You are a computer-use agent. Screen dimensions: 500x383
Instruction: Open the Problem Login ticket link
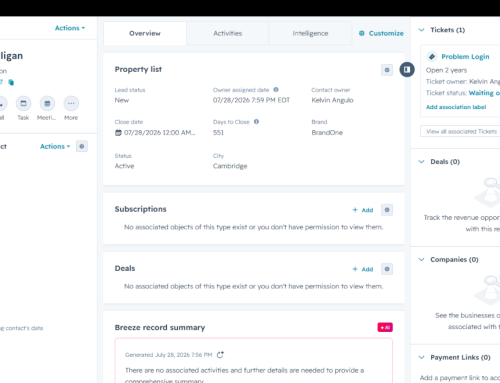click(465, 57)
